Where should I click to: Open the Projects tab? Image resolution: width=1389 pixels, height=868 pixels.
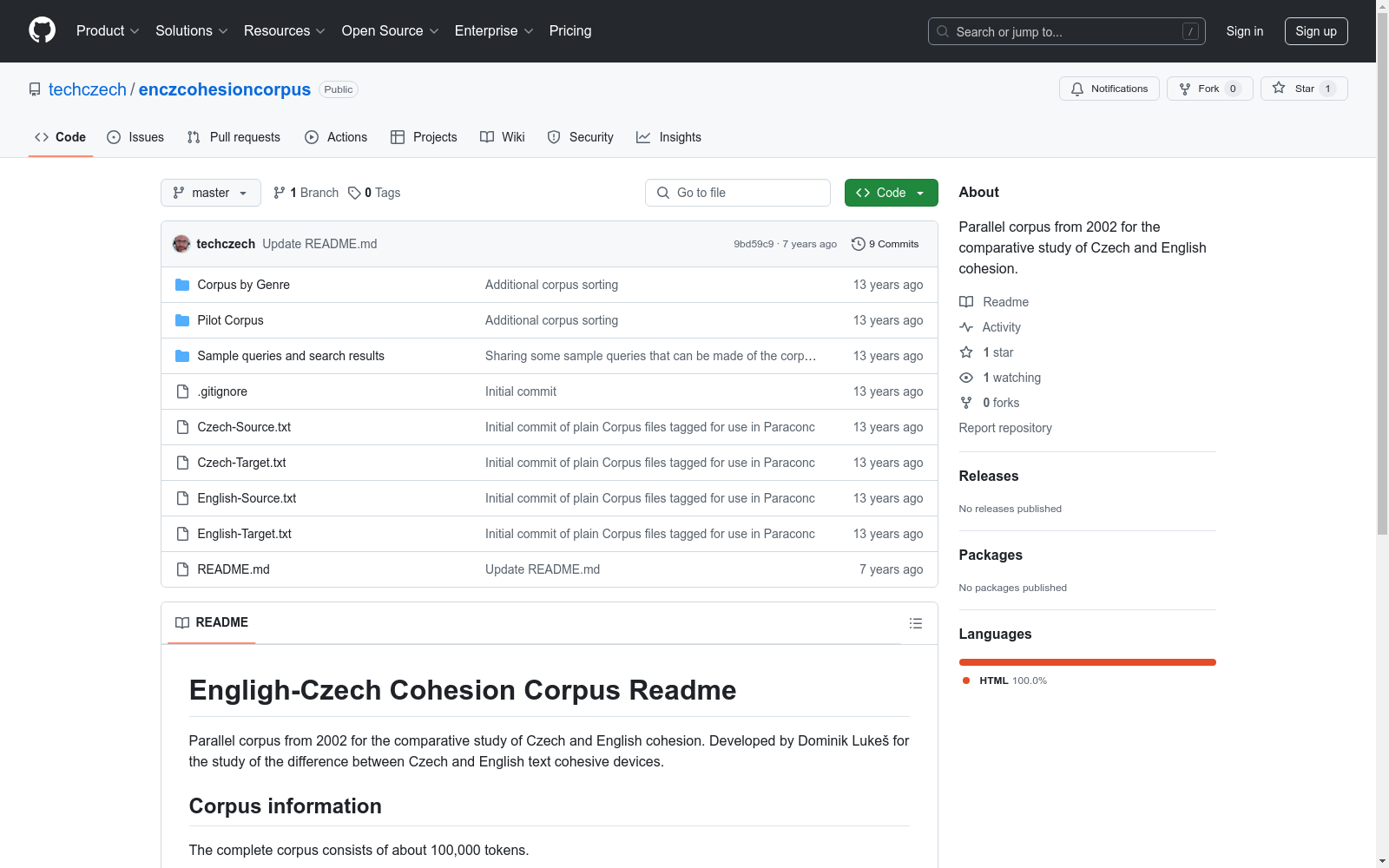[x=424, y=137]
